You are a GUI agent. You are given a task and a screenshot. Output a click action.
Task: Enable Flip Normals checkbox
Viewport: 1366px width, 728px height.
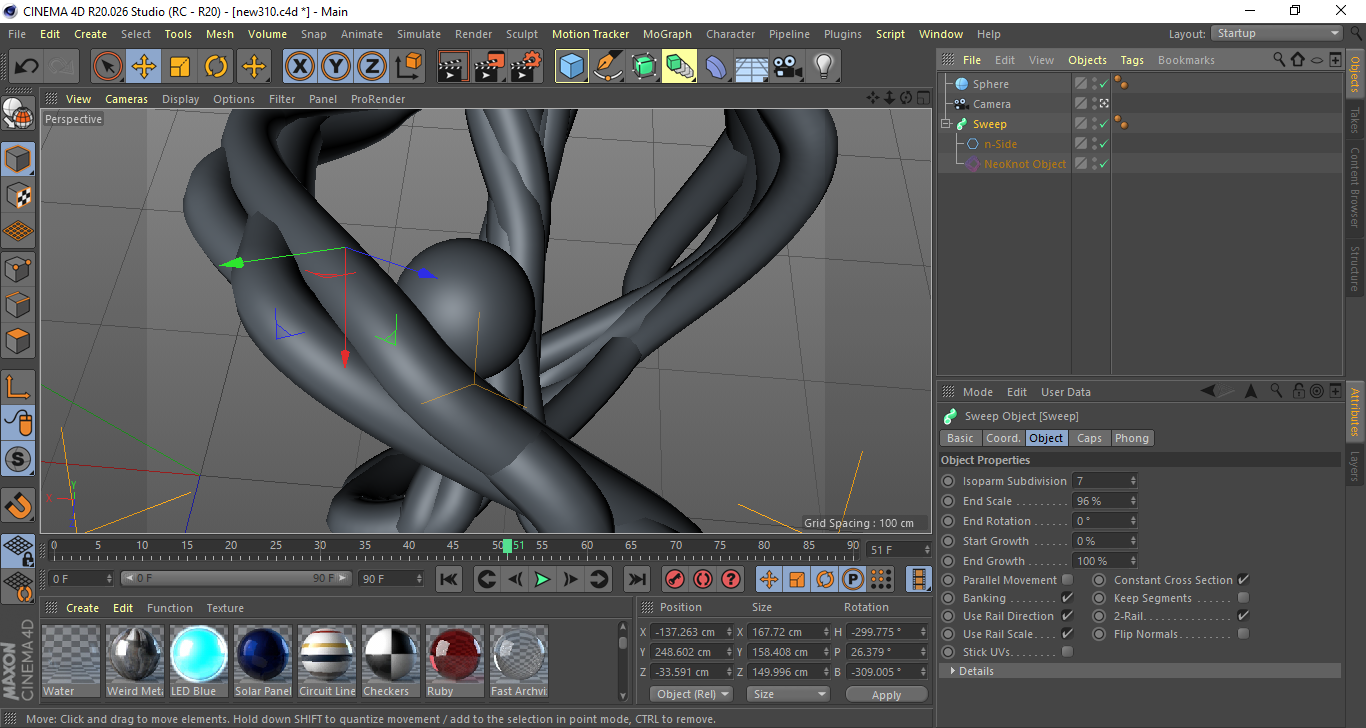click(1243, 634)
